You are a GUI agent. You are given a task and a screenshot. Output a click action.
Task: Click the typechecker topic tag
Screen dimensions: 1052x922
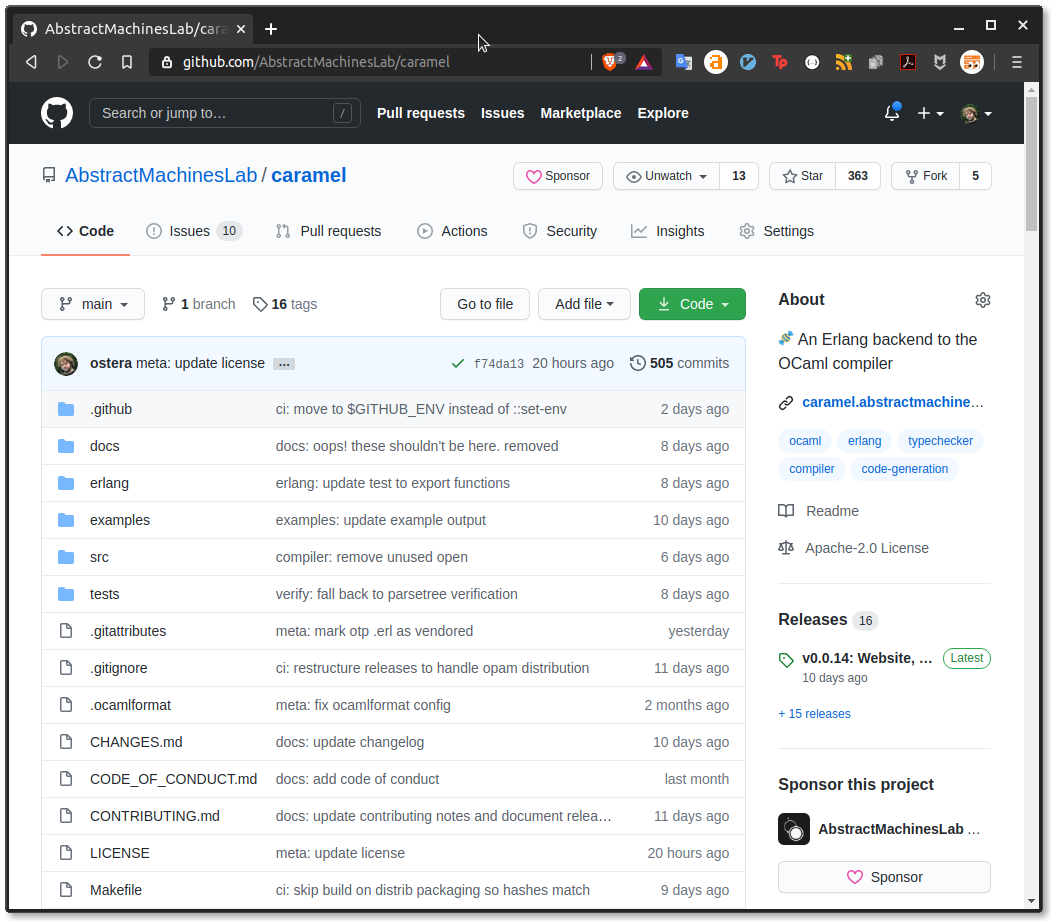pyautogui.click(x=940, y=441)
